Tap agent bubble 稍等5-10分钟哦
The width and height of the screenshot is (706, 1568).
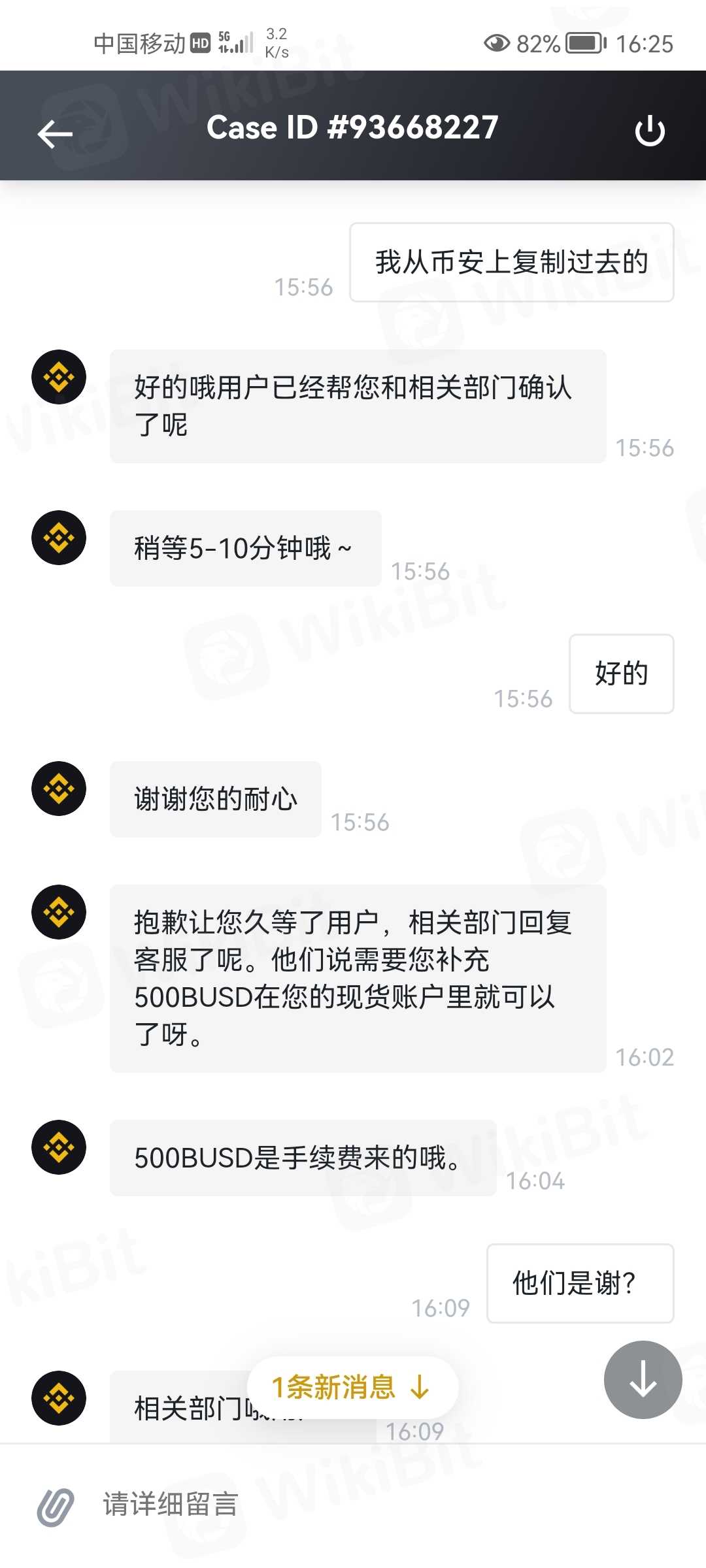[x=246, y=548]
